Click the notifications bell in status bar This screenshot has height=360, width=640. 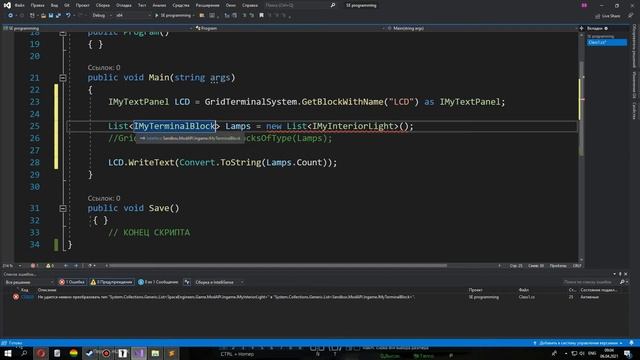pos(631,343)
